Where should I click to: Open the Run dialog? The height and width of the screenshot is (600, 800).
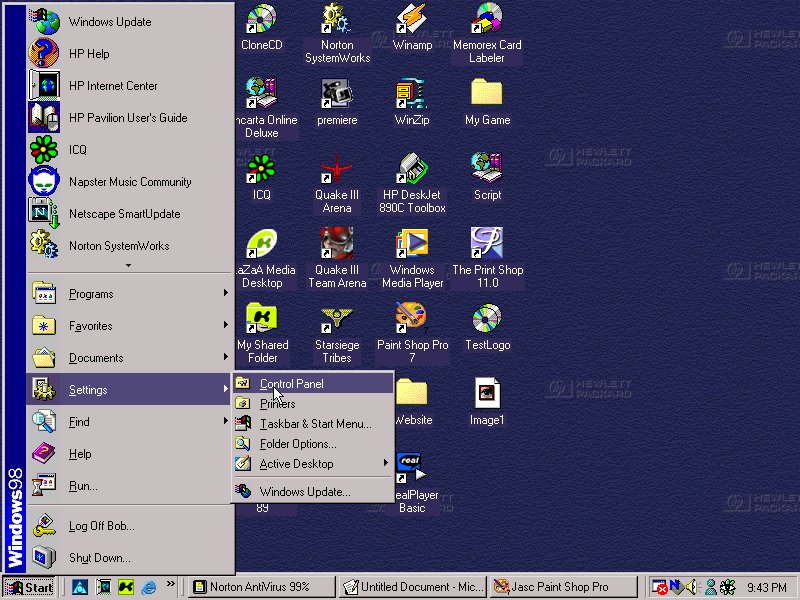(82, 486)
